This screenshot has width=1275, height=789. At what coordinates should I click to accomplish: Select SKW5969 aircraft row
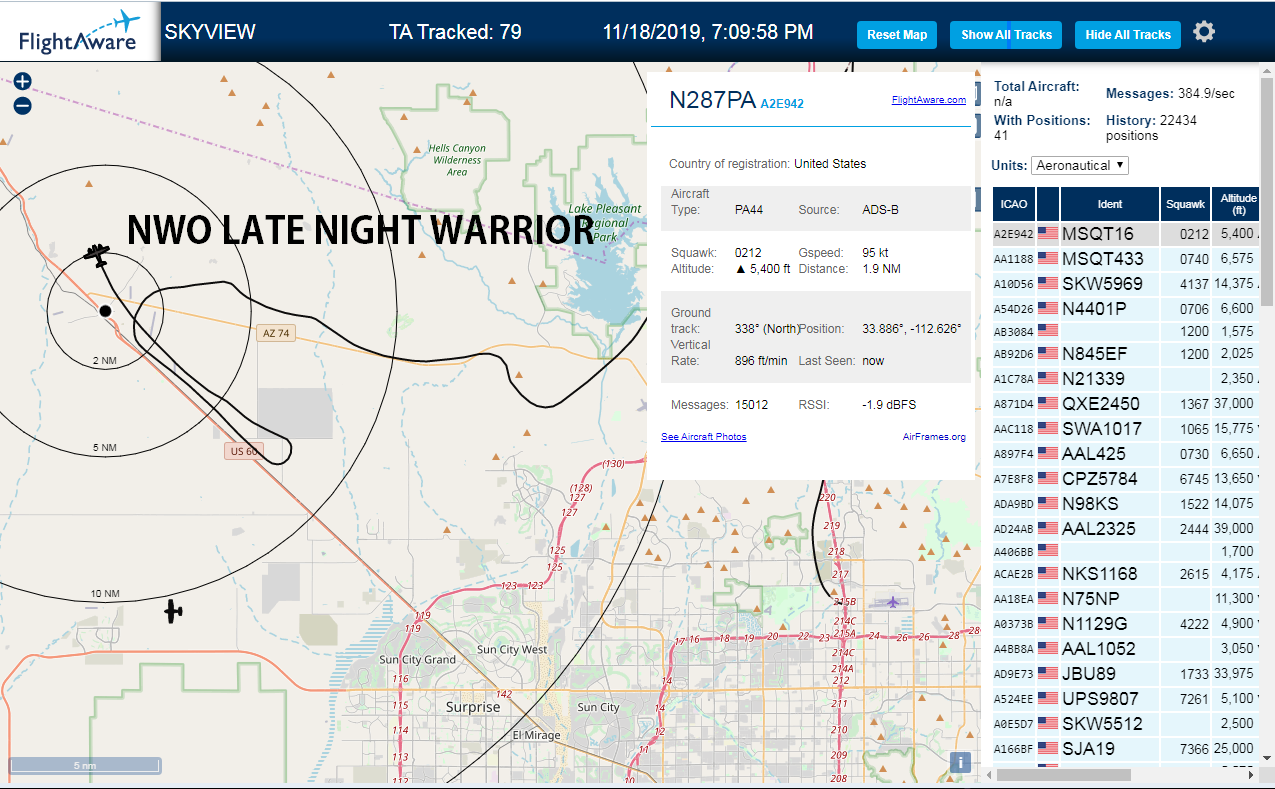1126,283
